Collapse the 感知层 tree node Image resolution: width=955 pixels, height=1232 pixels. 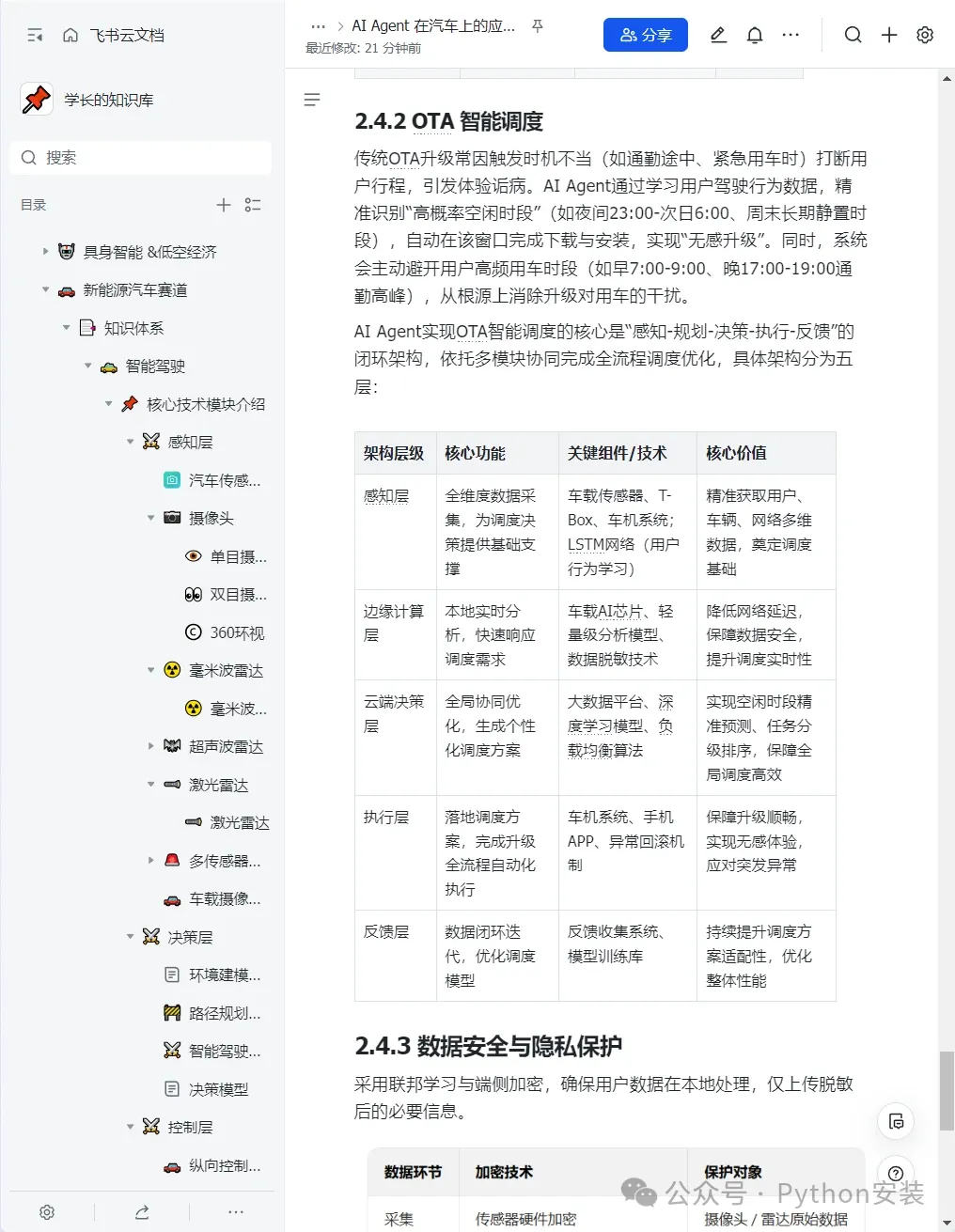131,442
